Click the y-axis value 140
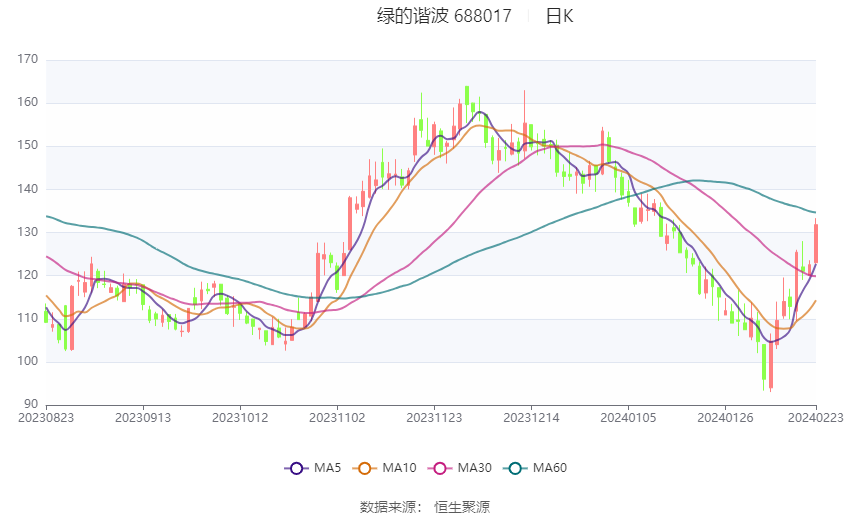Image resolution: width=850 pixels, height=517 pixels. pos(28,189)
